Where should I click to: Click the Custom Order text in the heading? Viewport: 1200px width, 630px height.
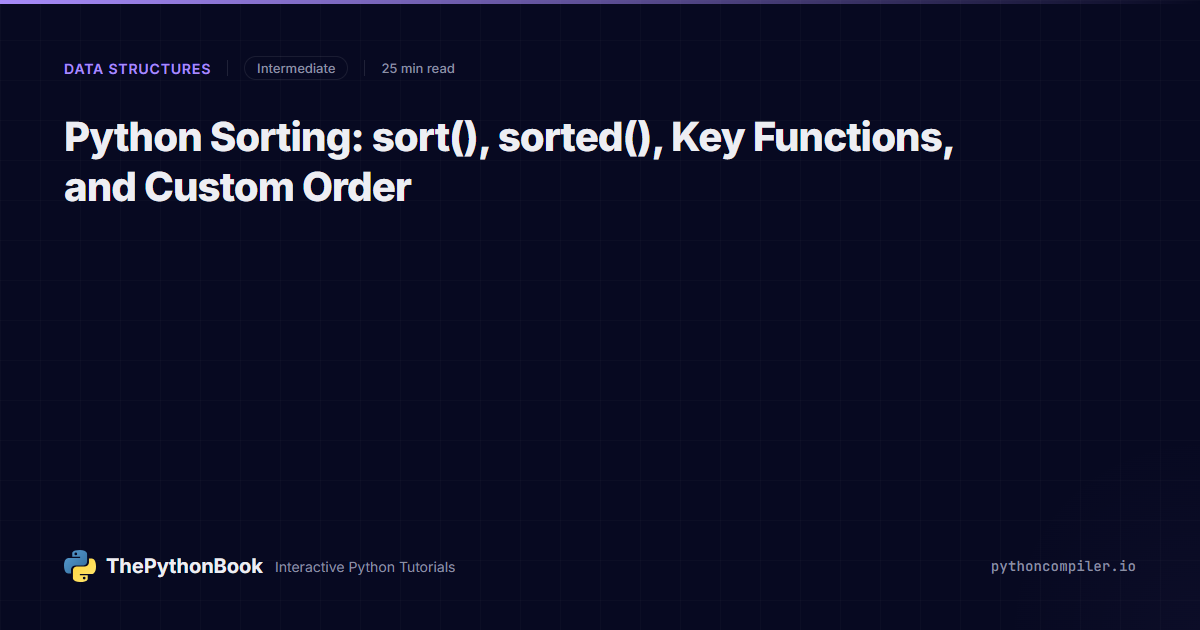(278, 187)
